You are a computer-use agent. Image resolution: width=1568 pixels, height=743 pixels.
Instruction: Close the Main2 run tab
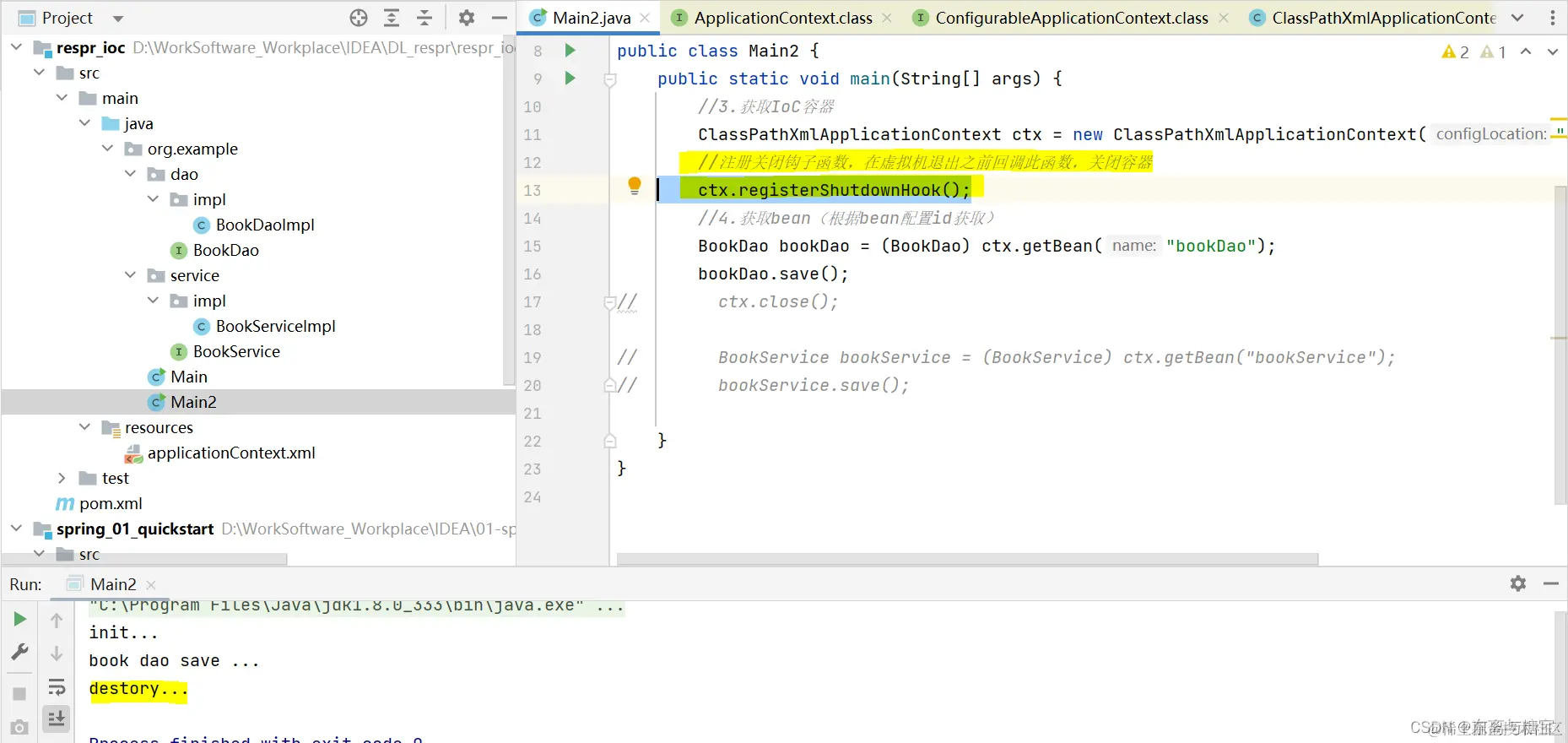(x=151, y=584)
